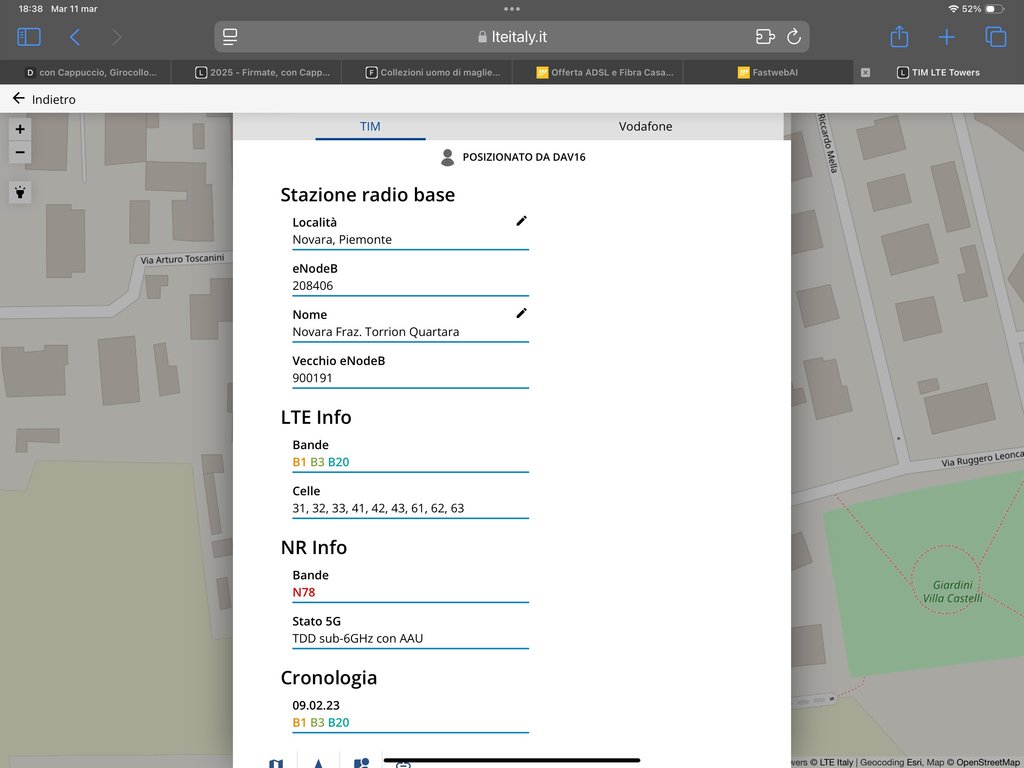
Task: Reload the lteitaly.it page
Action: [794, 37]
